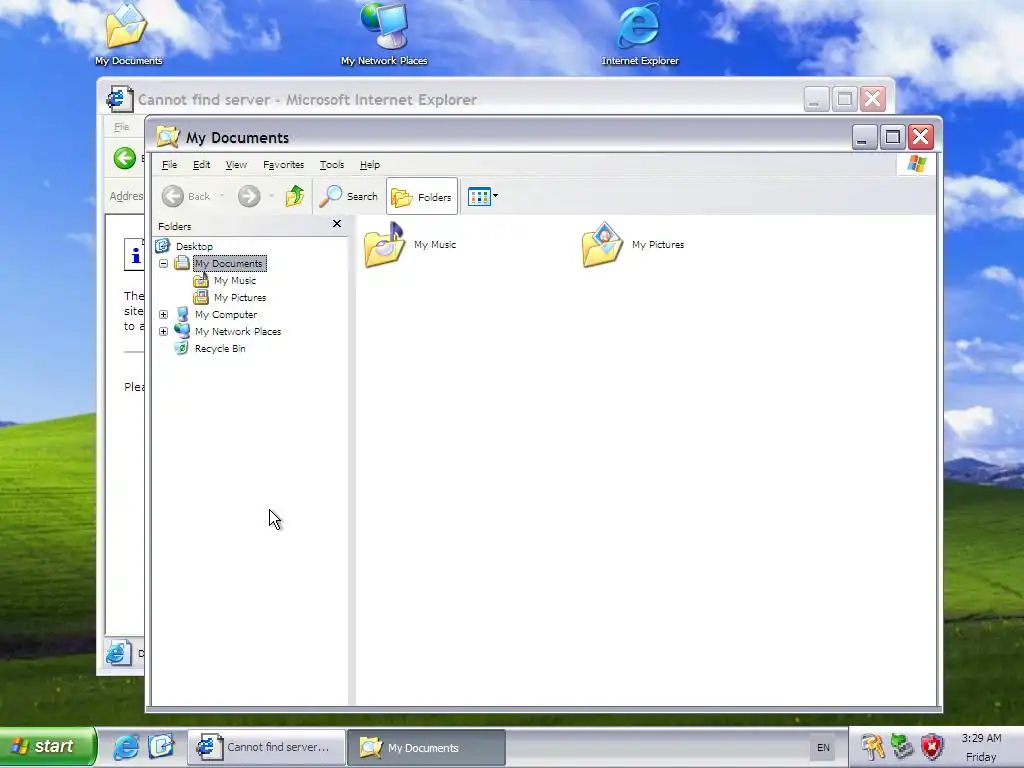Open the Back history dropdown arrow
The width and height of the screenshot is (1024, 768).
[222, 196]
